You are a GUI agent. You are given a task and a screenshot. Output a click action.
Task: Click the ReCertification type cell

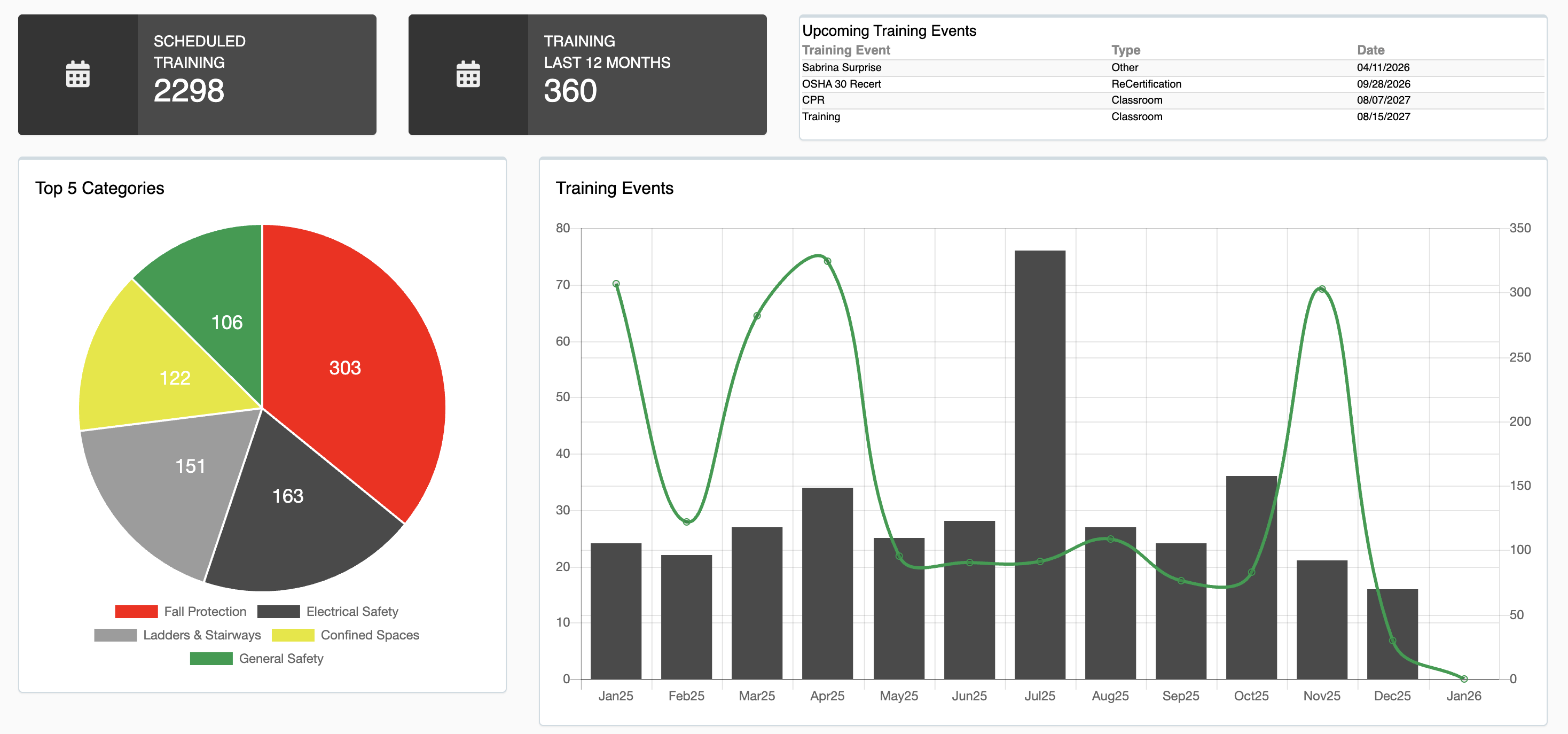click(x=1146, y=84)
